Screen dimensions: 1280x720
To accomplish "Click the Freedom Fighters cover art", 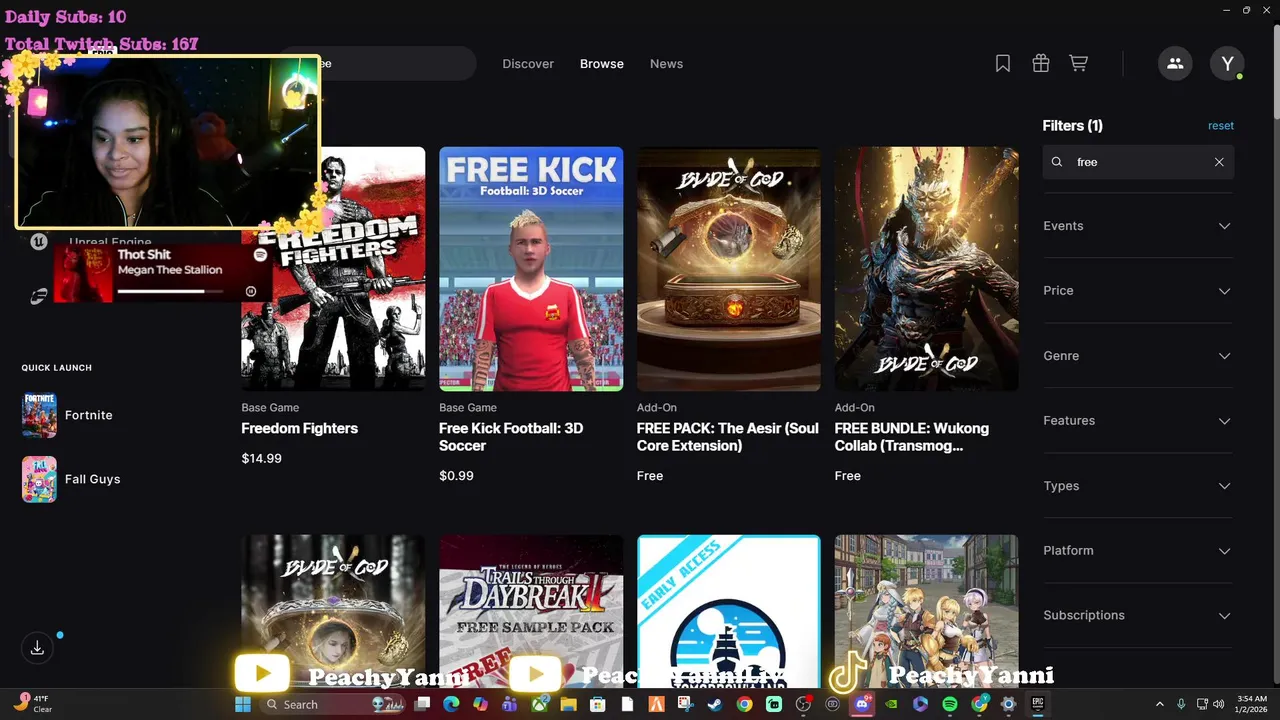I will click(333, 269).
